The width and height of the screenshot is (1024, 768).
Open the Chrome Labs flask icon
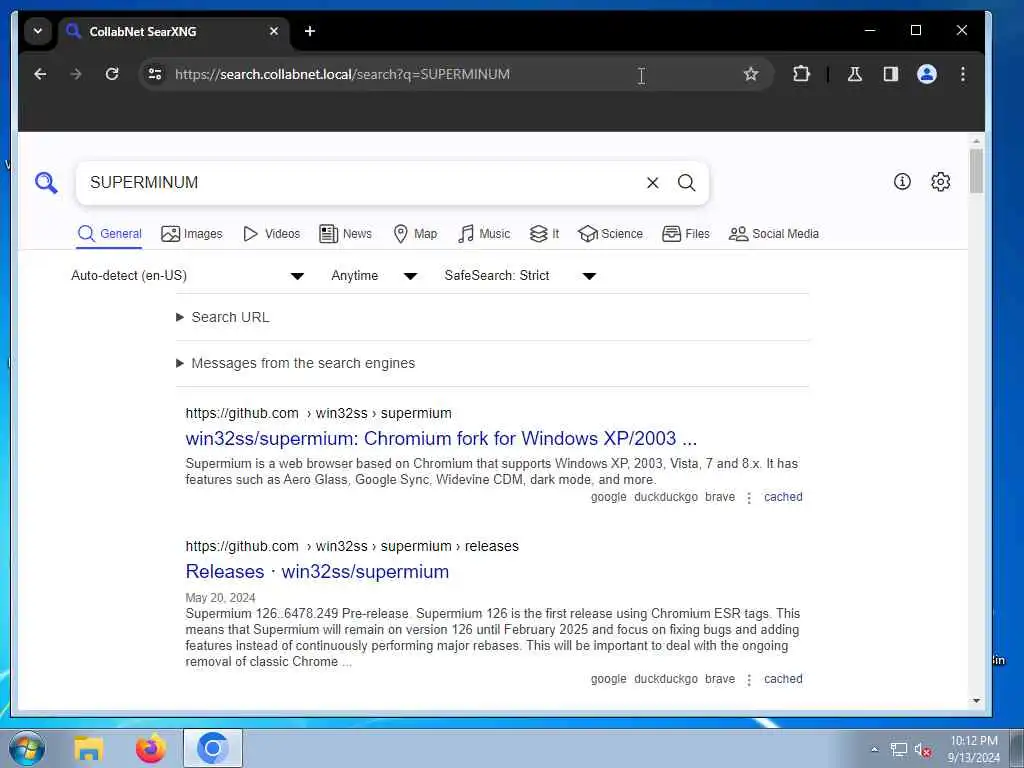click(x=855, y=74)
